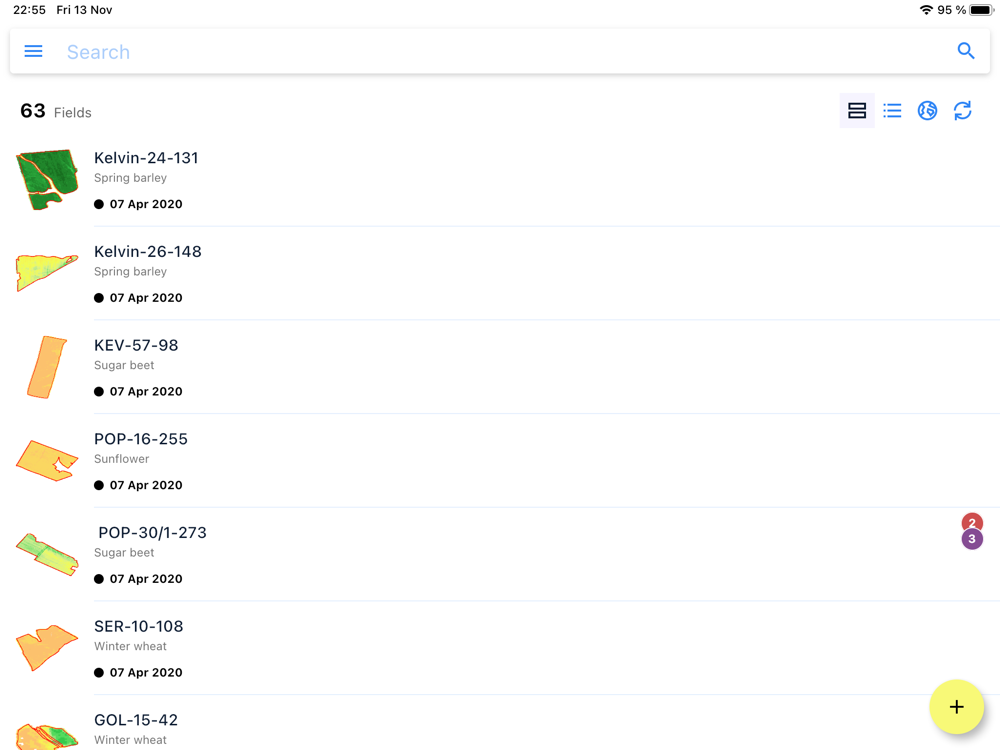1000x750 pixels.
Task: Open the purple badge showing 3
Action: coord(972,539)
